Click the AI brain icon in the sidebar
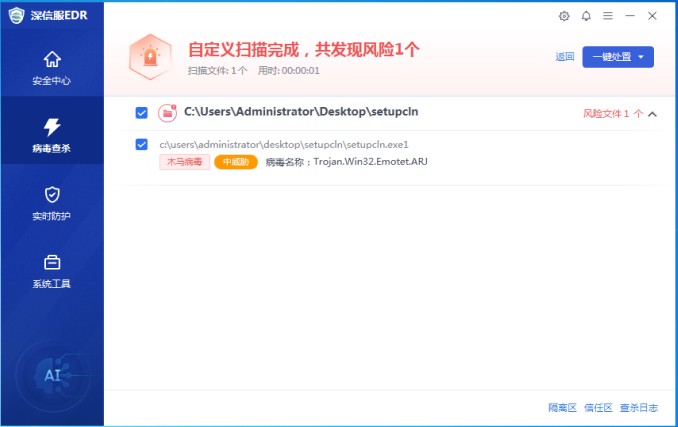Viewport: 678px width, 427px height. click(x=53, y=375)
